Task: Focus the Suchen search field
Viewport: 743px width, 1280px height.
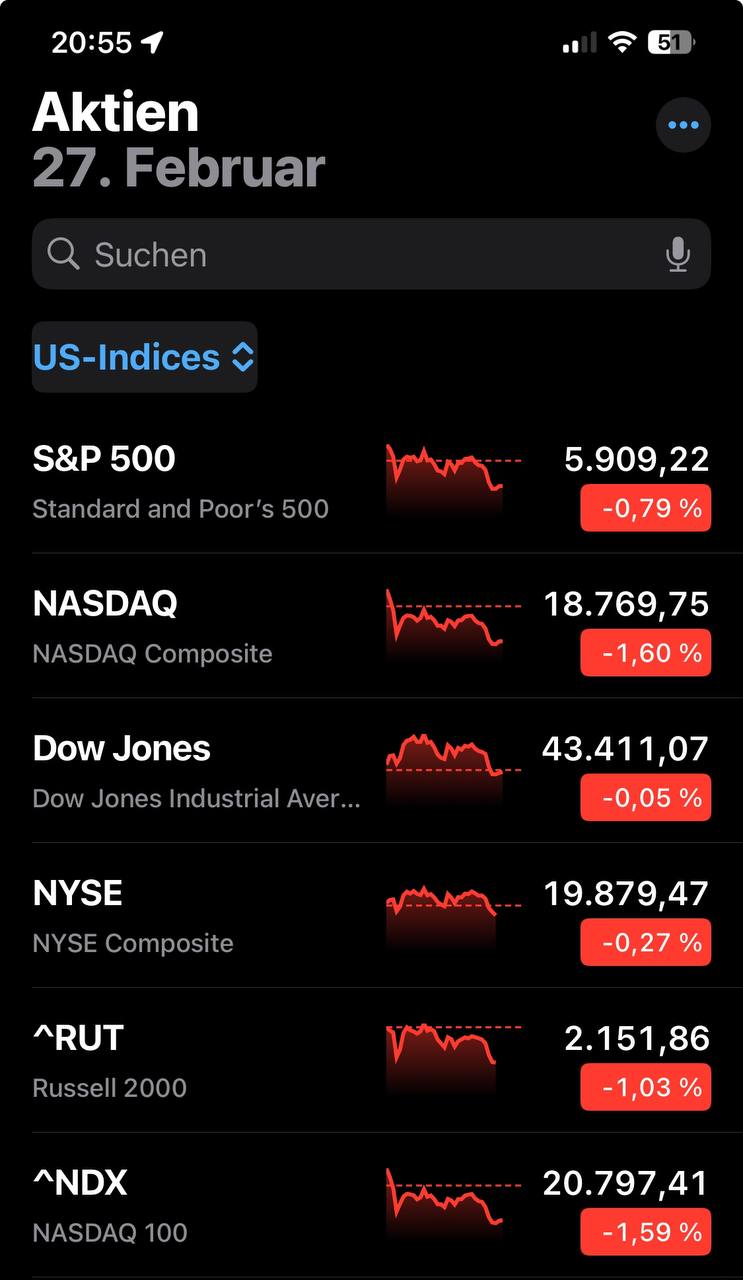Action: [x=370, y=255]
